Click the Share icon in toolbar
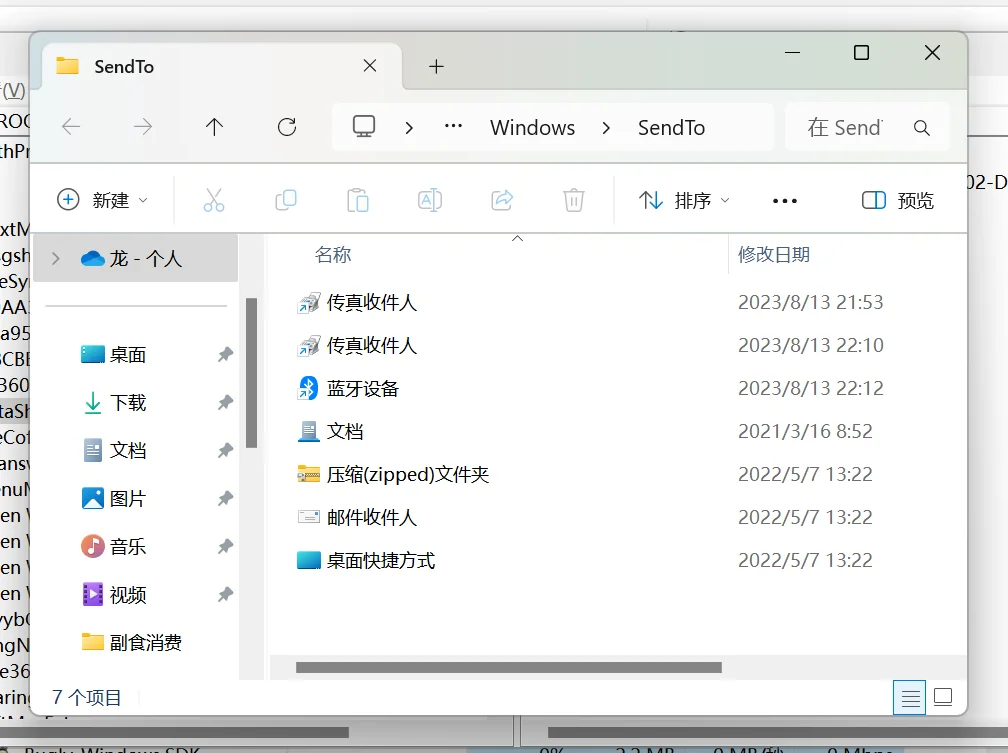The image size is (1008, 753). tap(501, 200)
